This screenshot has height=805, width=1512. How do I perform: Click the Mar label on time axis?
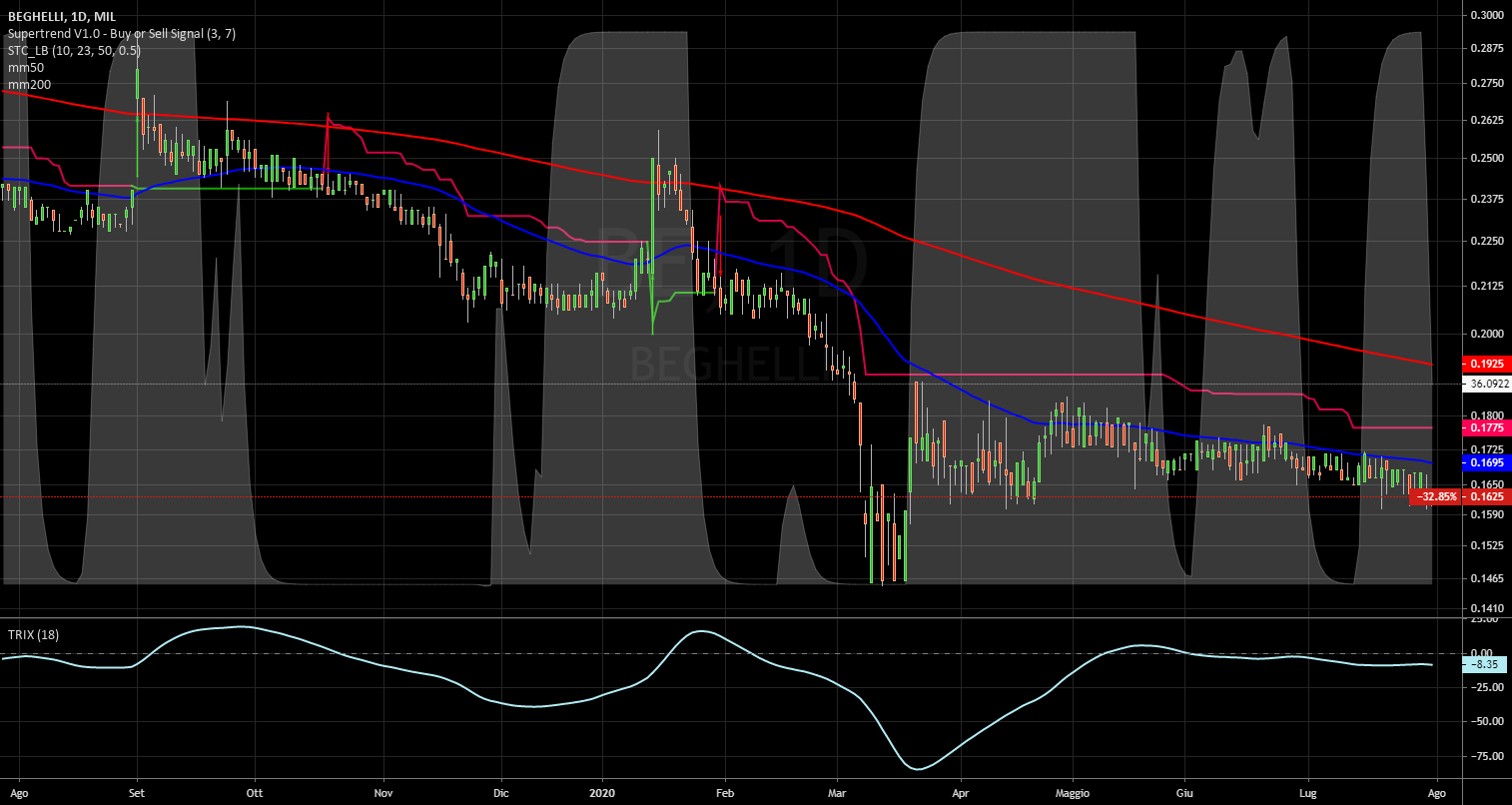[x=838, y=793]
